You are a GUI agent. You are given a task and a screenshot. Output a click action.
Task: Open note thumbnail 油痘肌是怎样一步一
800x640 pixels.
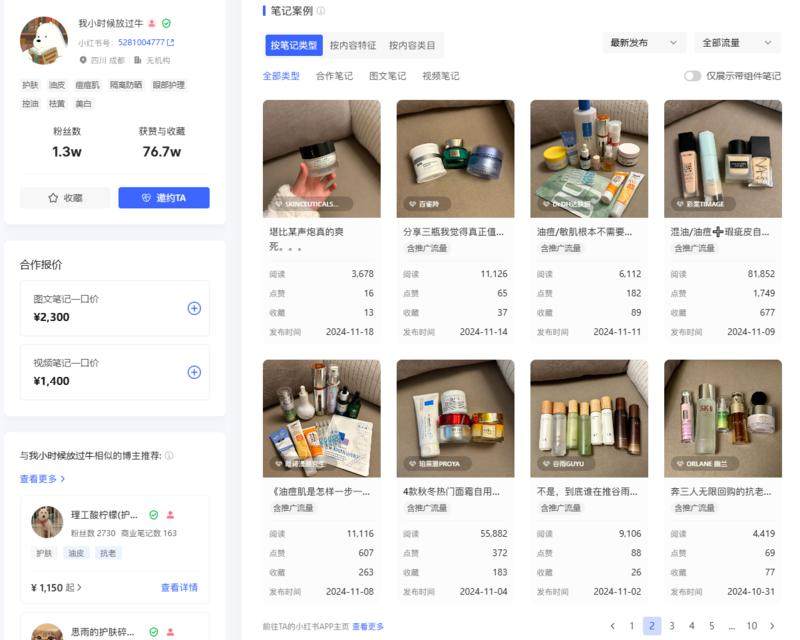pyautogui.click(x=321, y=419)
